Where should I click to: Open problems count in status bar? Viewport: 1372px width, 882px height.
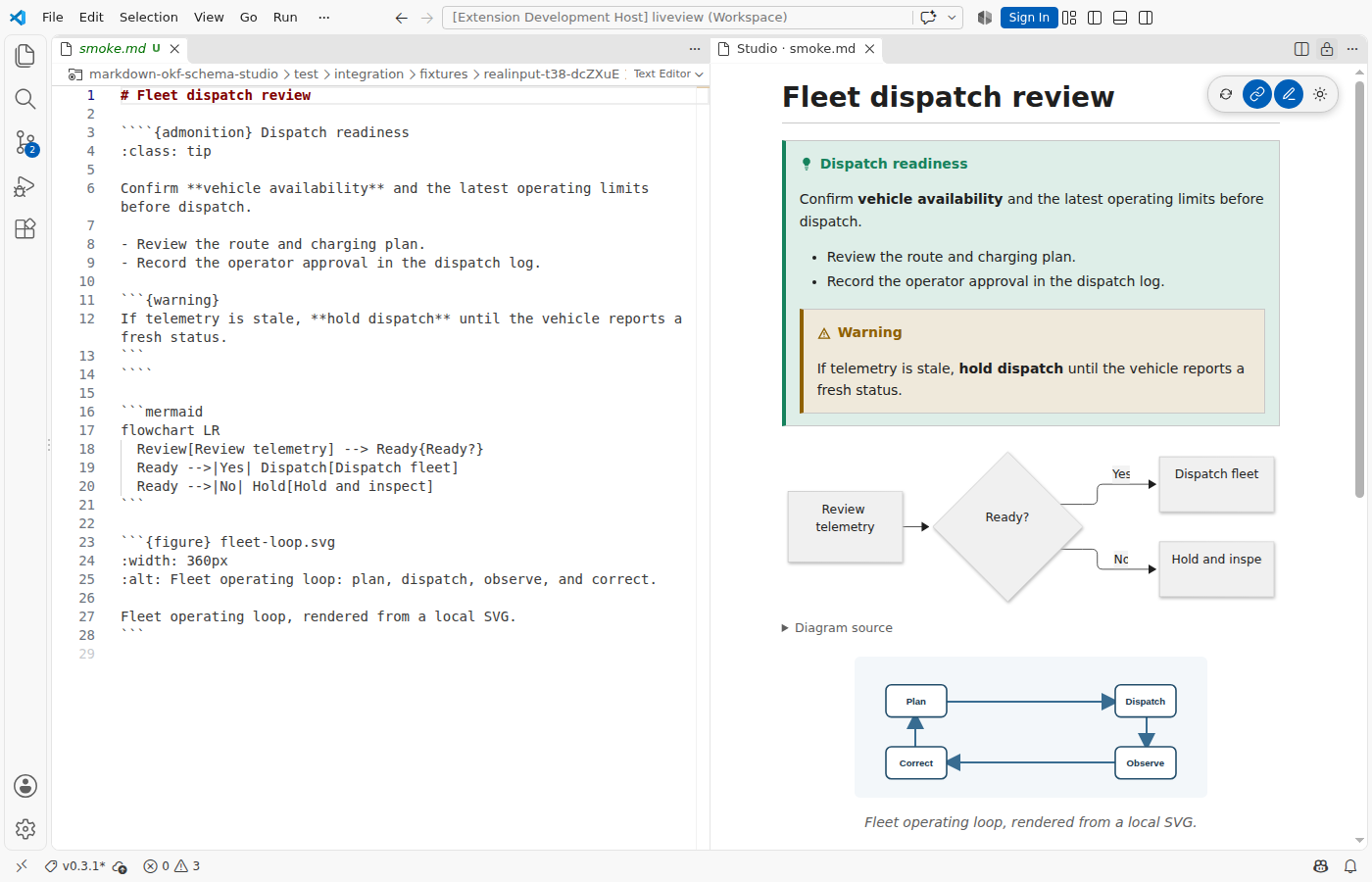click(171, 866)
